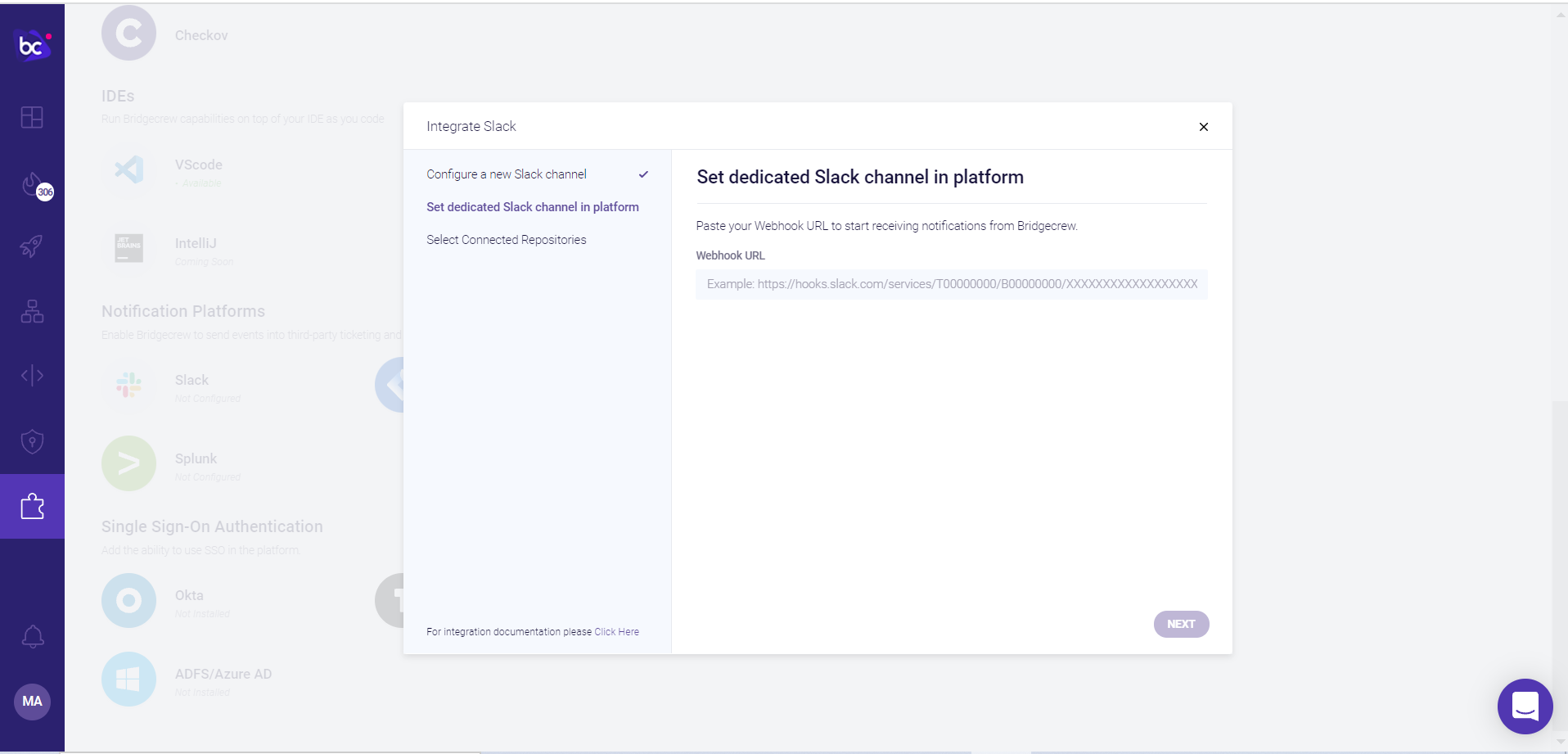Click the ADFS/Azure AD Windows icon
The height and width of the screenshot is (754, 1568).
point(128,679)
